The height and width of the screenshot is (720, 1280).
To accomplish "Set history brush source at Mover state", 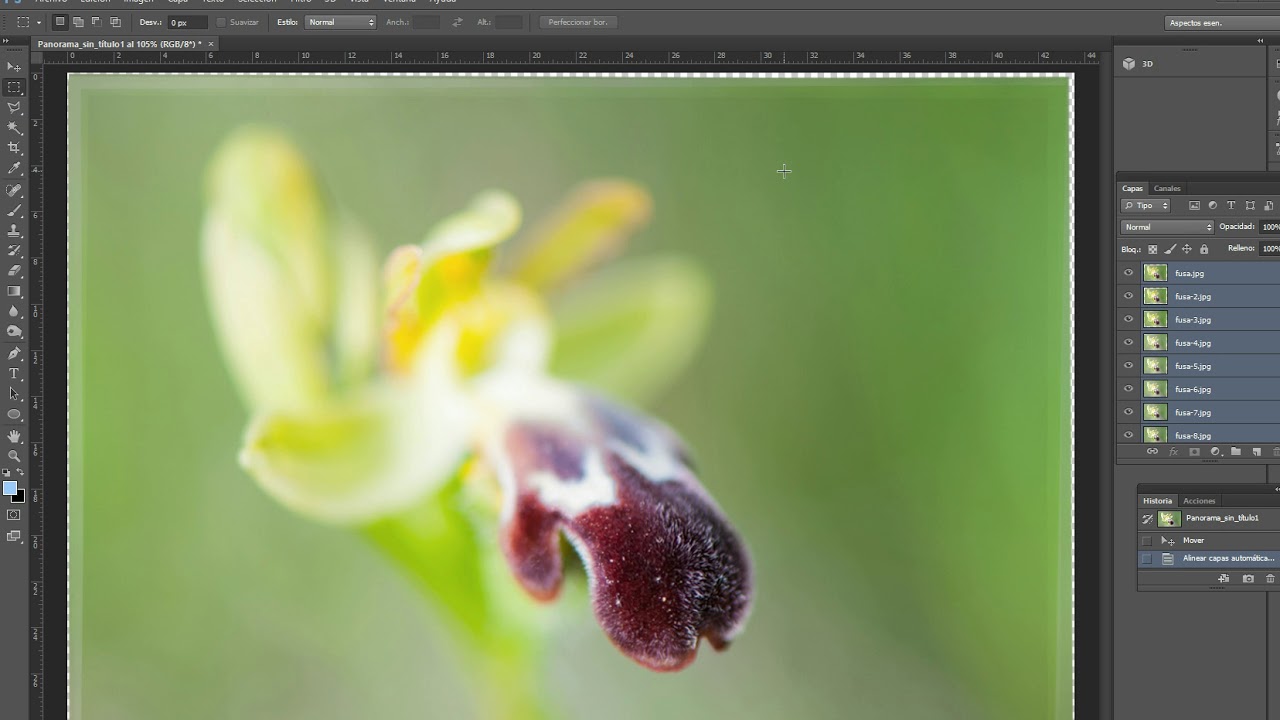I will (1147, 540).
